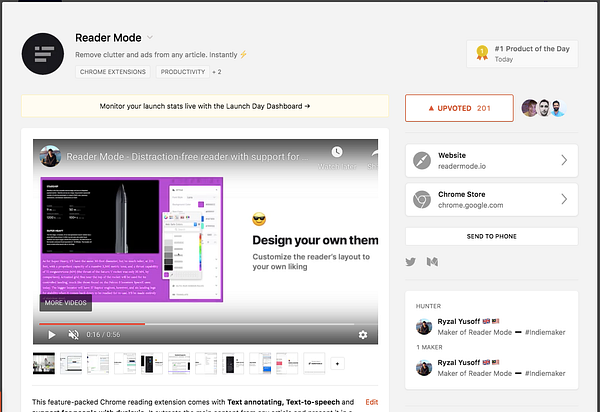Open Ryzal Yusoff's hunter profile name
The width and height of the screenshot is (600, 412).
click(459, 321)
